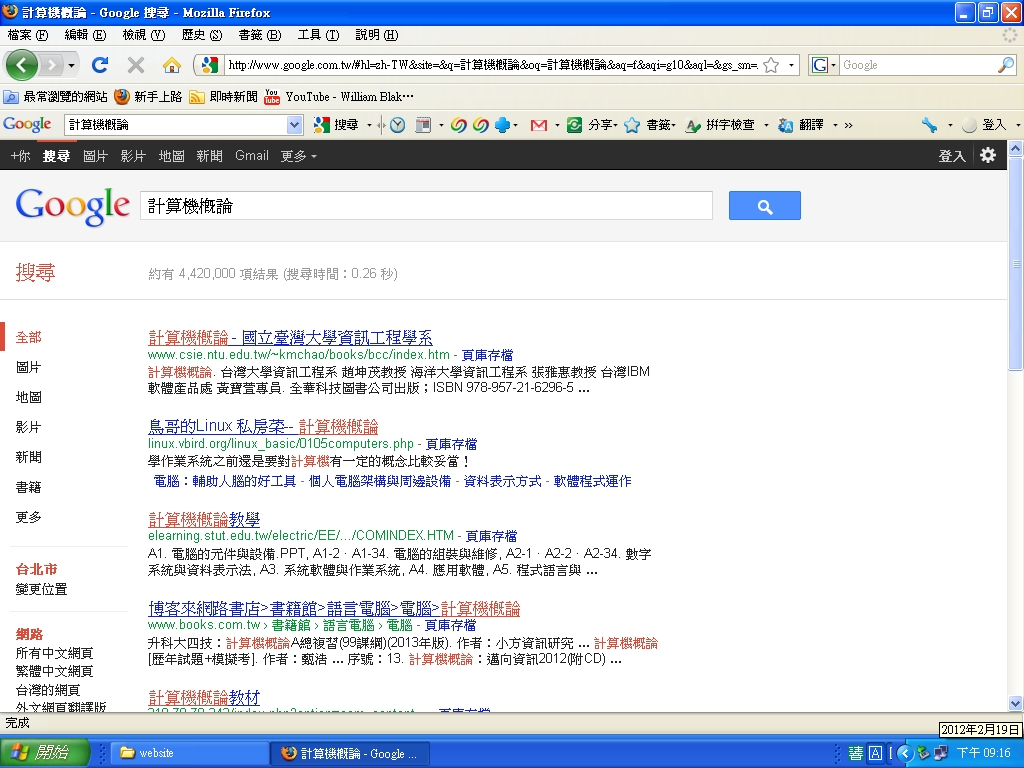1024x768 pixels.
Task: Open the gear options icon in Google's black bar
Action: pos(988,155)
